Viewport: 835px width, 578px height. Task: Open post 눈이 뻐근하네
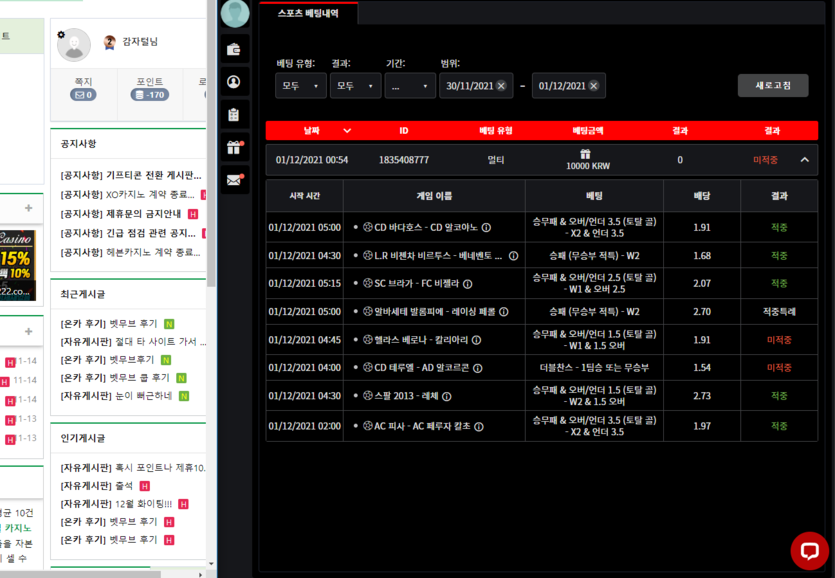pyautogui.click(x=117, y=396)
